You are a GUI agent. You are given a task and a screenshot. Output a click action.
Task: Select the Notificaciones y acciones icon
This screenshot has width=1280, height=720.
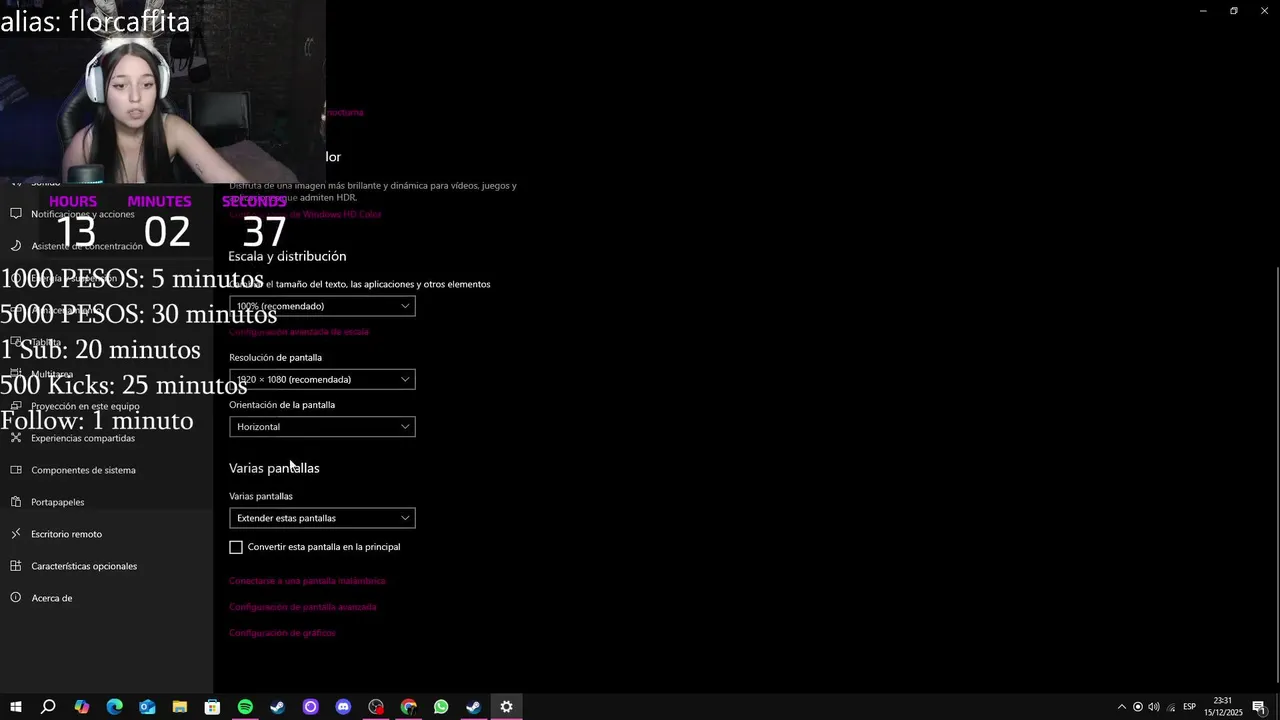[x=16, y=214]
